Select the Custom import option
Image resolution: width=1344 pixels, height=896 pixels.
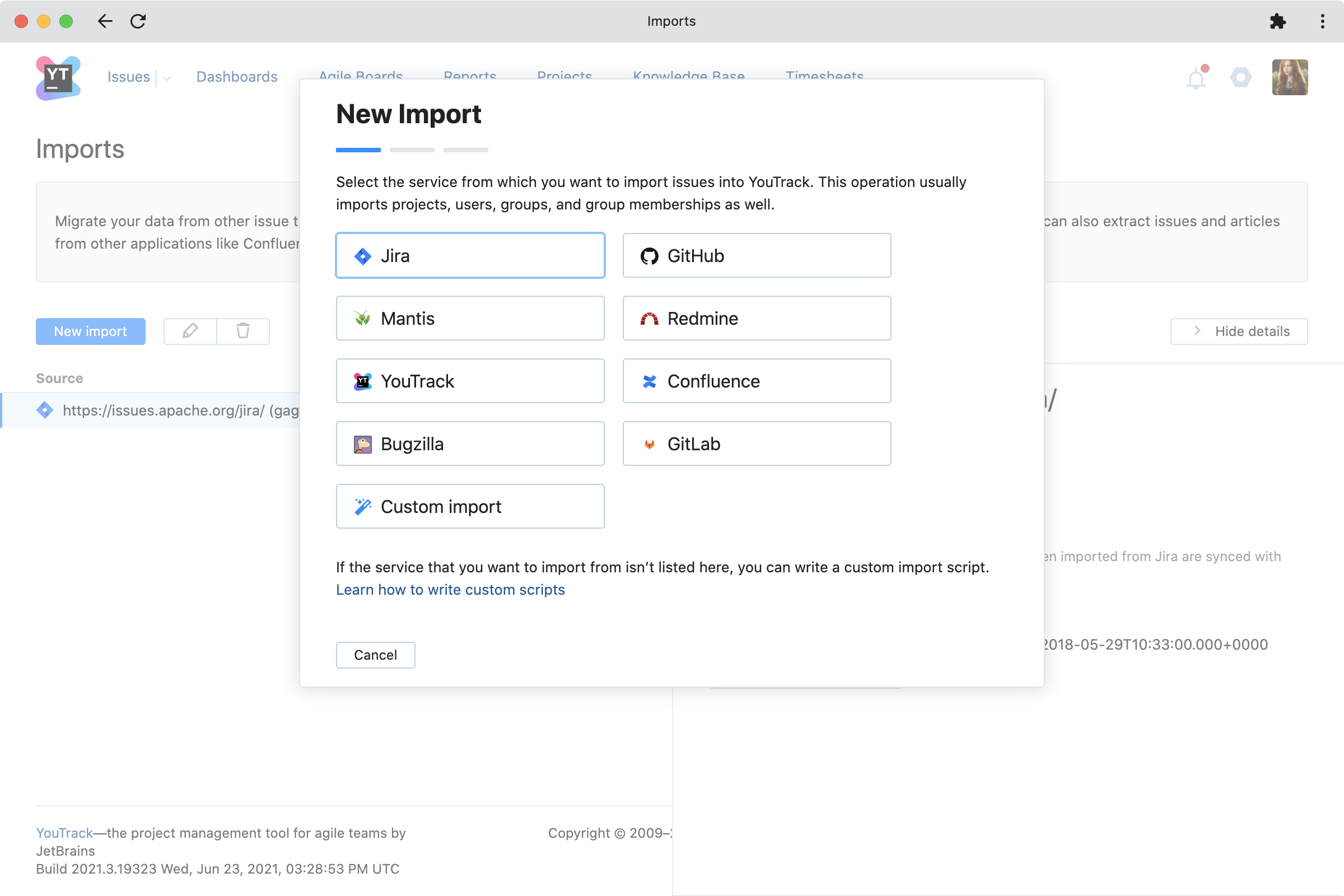point(470,506)
